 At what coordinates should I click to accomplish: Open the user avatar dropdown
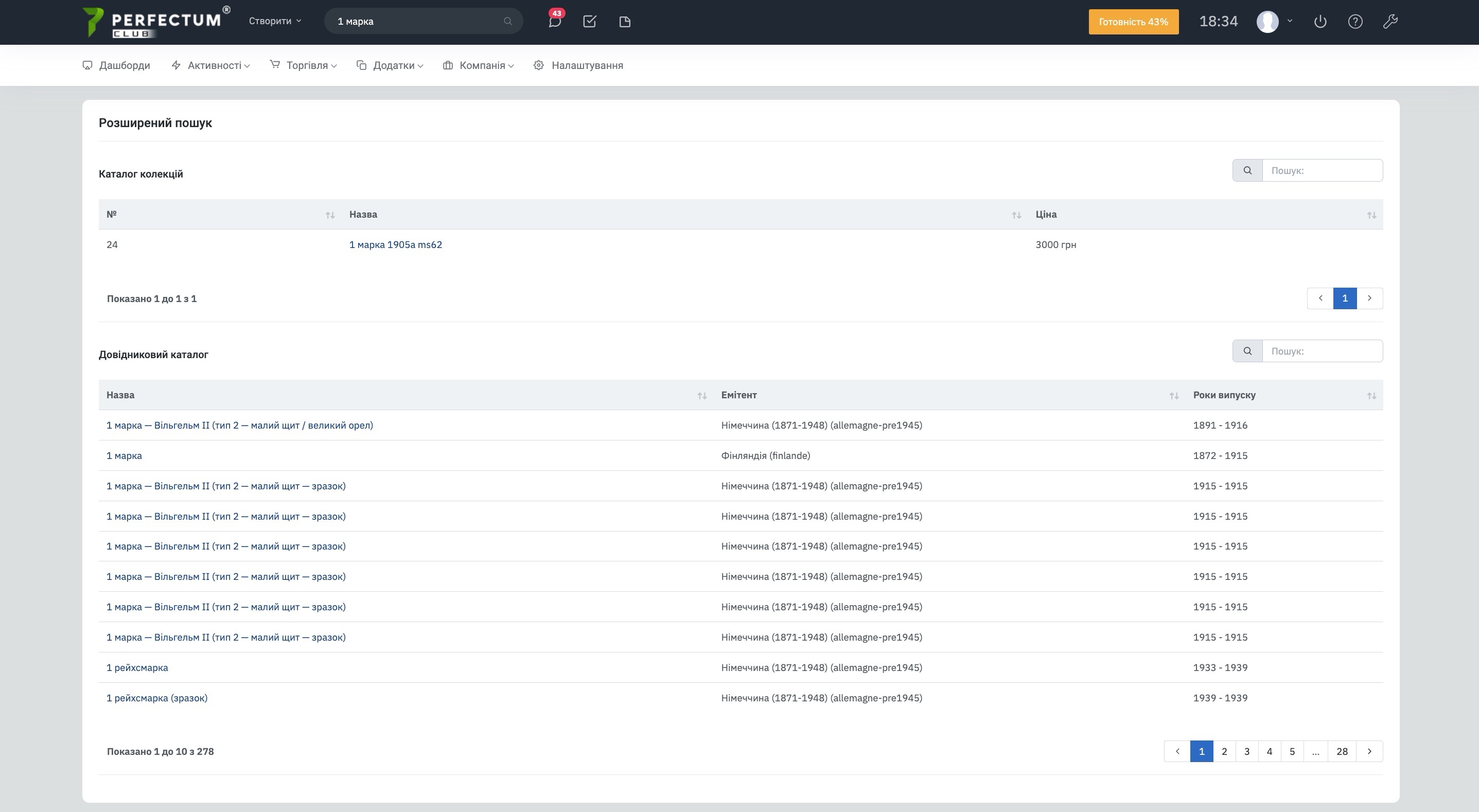coord(1274,22)
